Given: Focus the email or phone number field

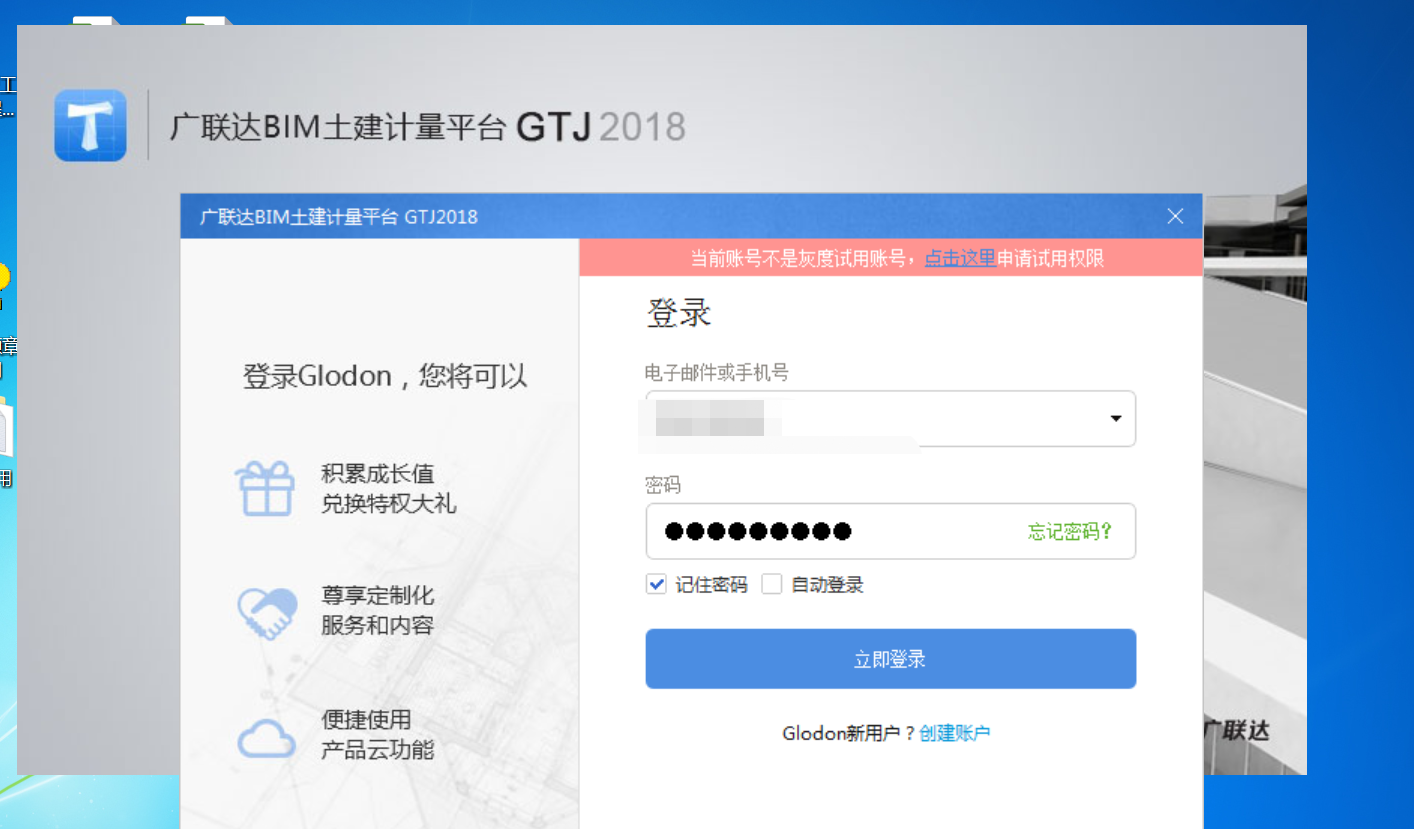Looking at the screenshot, I should coord(890,418).
